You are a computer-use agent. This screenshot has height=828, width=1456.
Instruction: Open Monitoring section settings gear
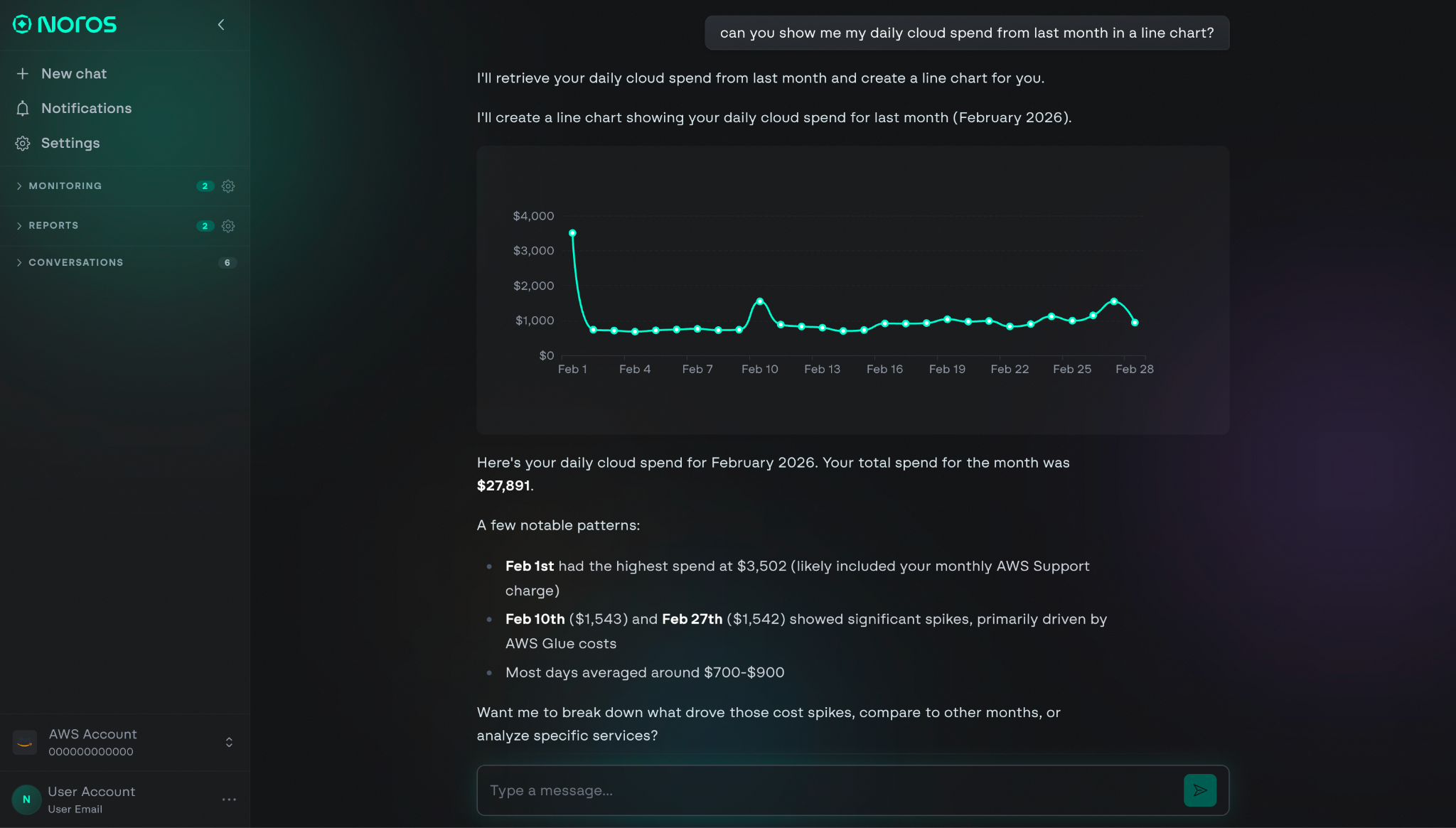pos(228,186)
